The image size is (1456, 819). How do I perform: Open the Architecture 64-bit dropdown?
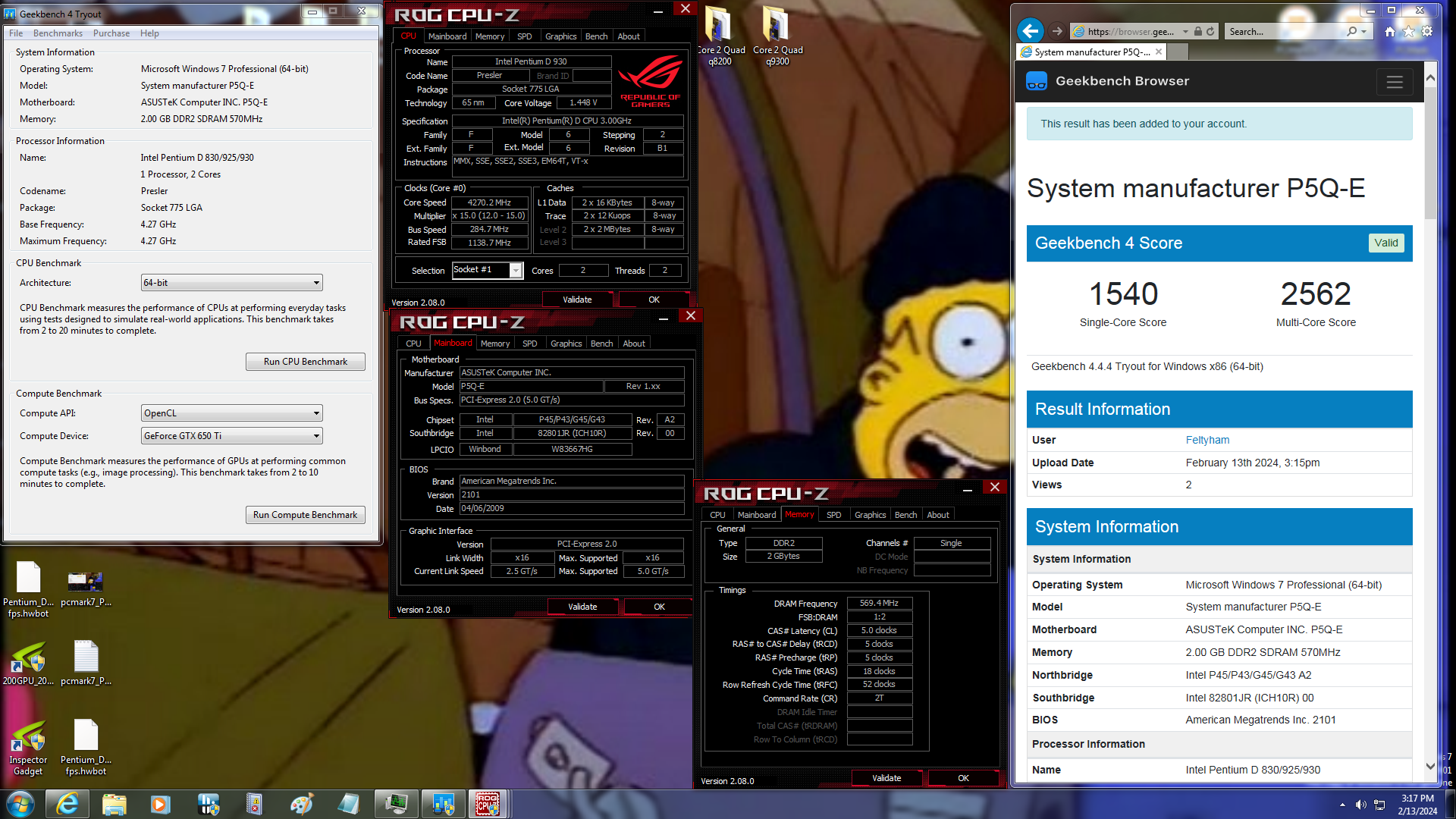tap(231, 283)
